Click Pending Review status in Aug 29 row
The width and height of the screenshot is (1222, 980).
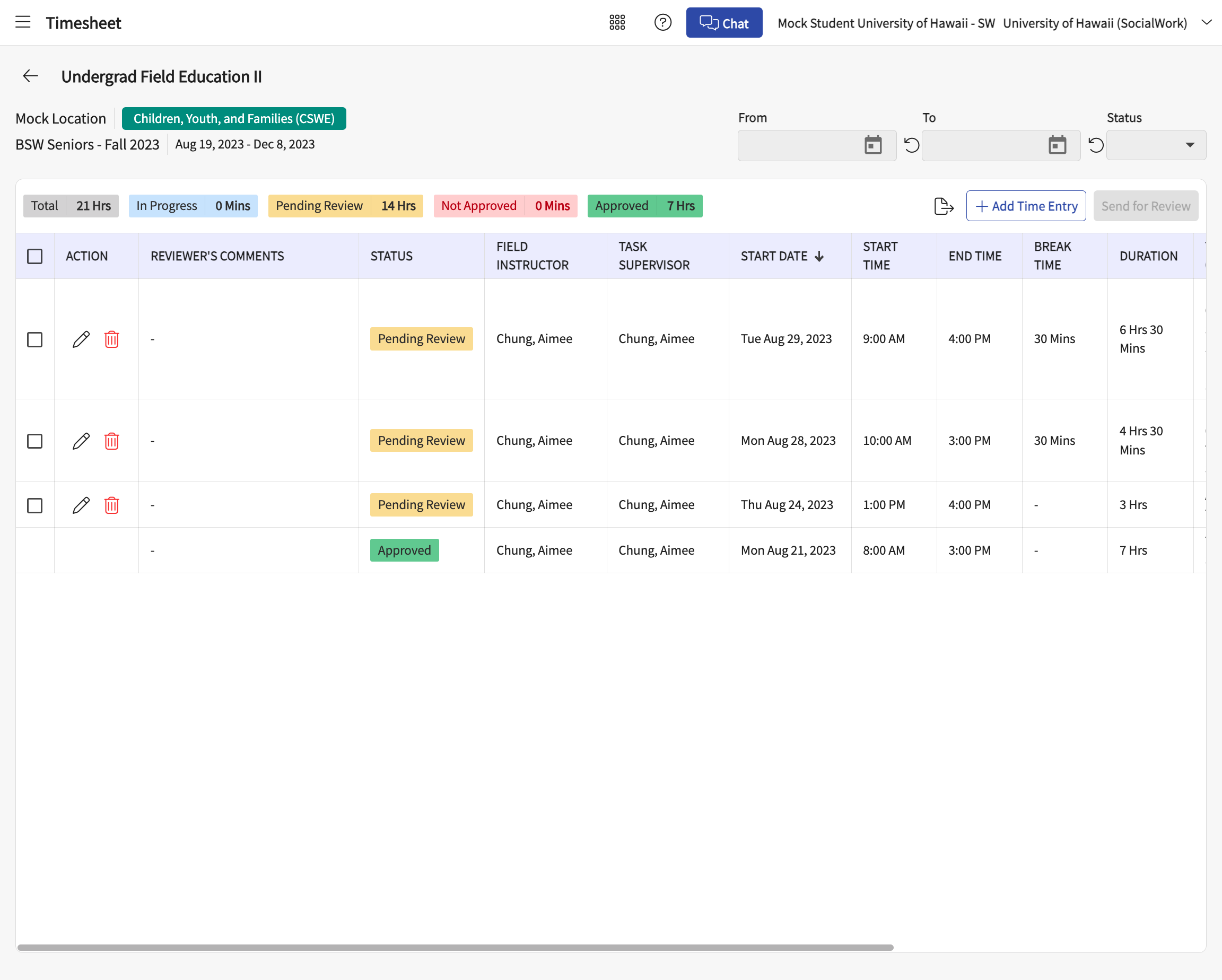pos(422,339)
